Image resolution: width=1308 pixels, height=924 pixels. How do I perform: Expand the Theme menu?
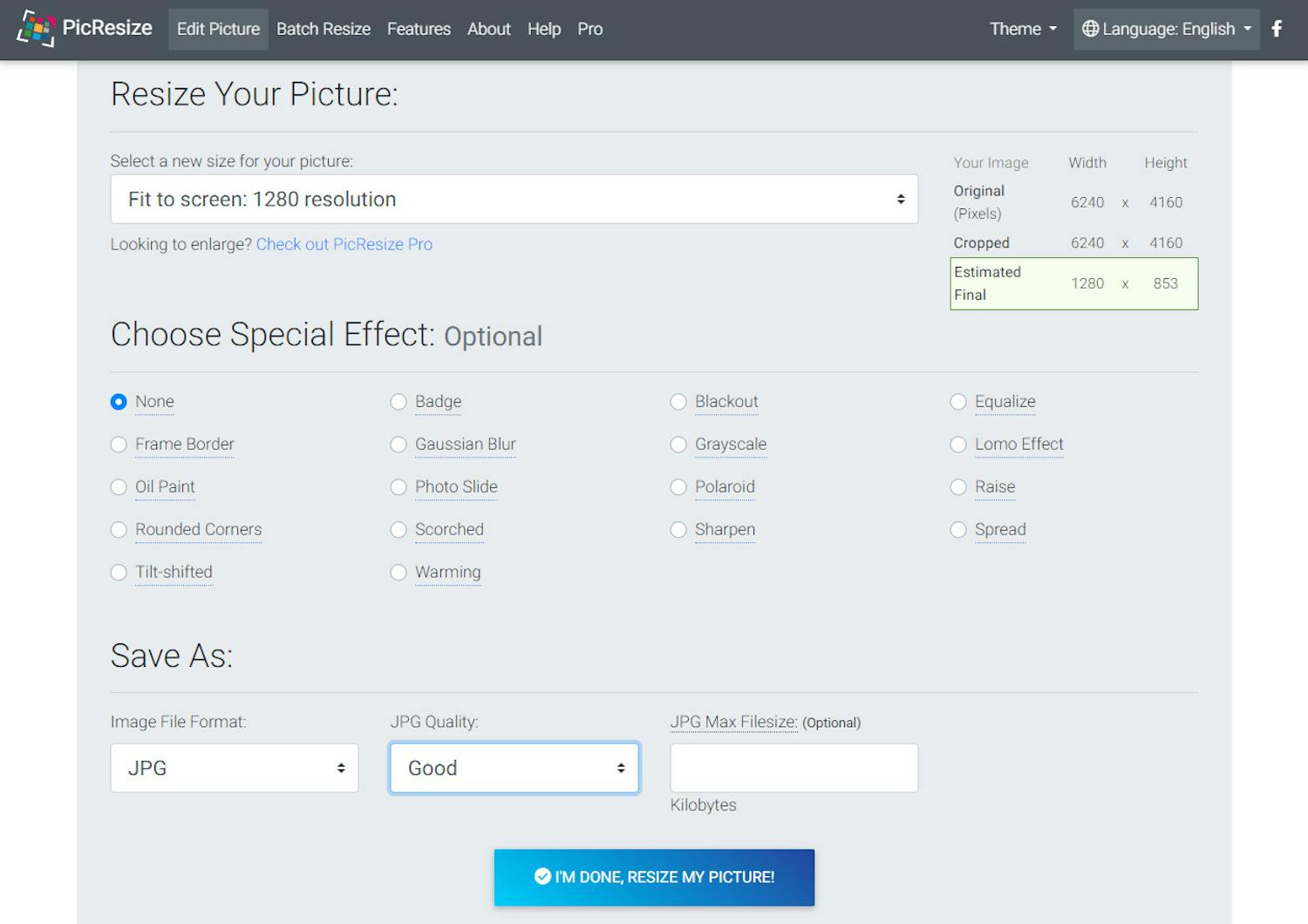(1022, 29)
